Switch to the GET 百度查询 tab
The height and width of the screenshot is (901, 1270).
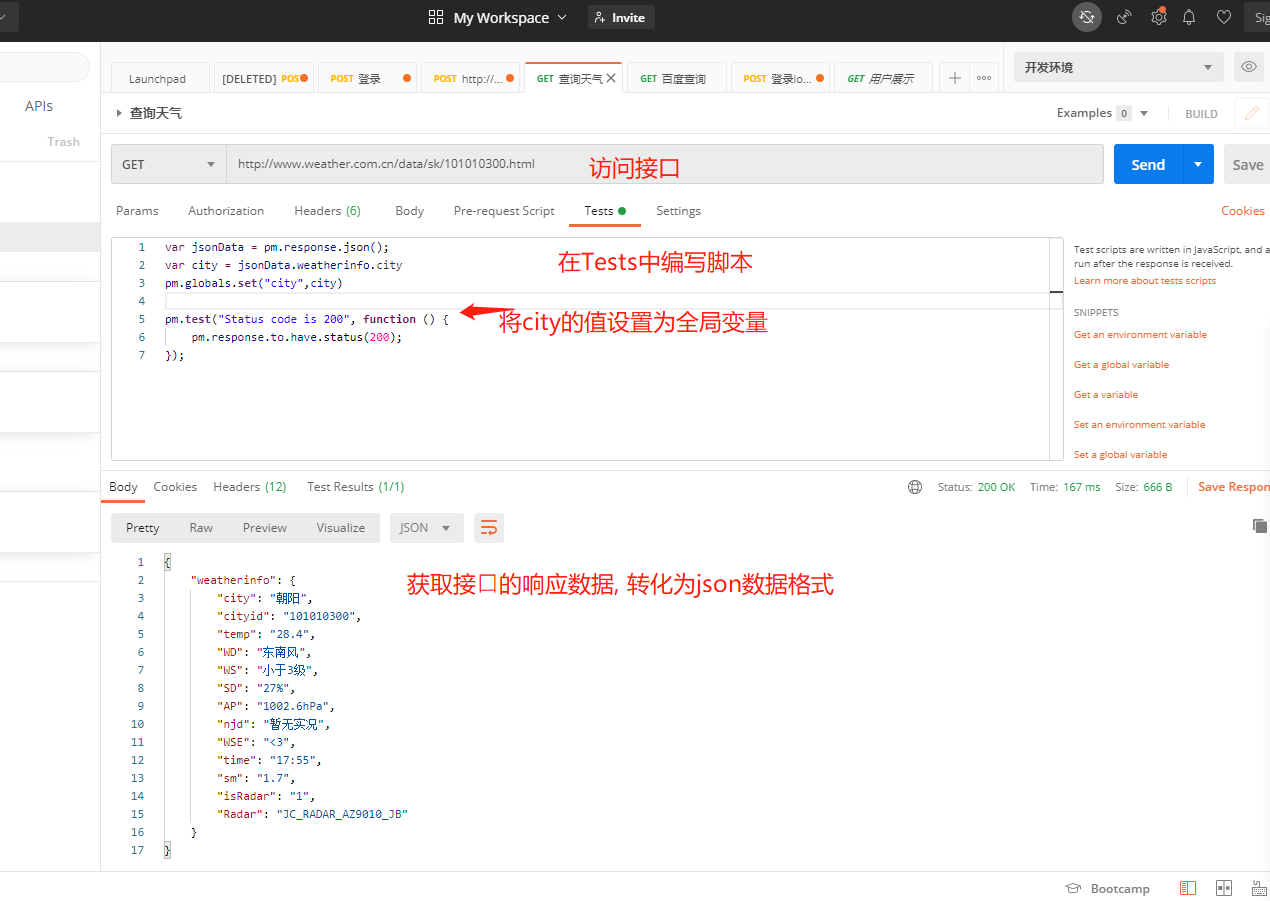[678, 78]
